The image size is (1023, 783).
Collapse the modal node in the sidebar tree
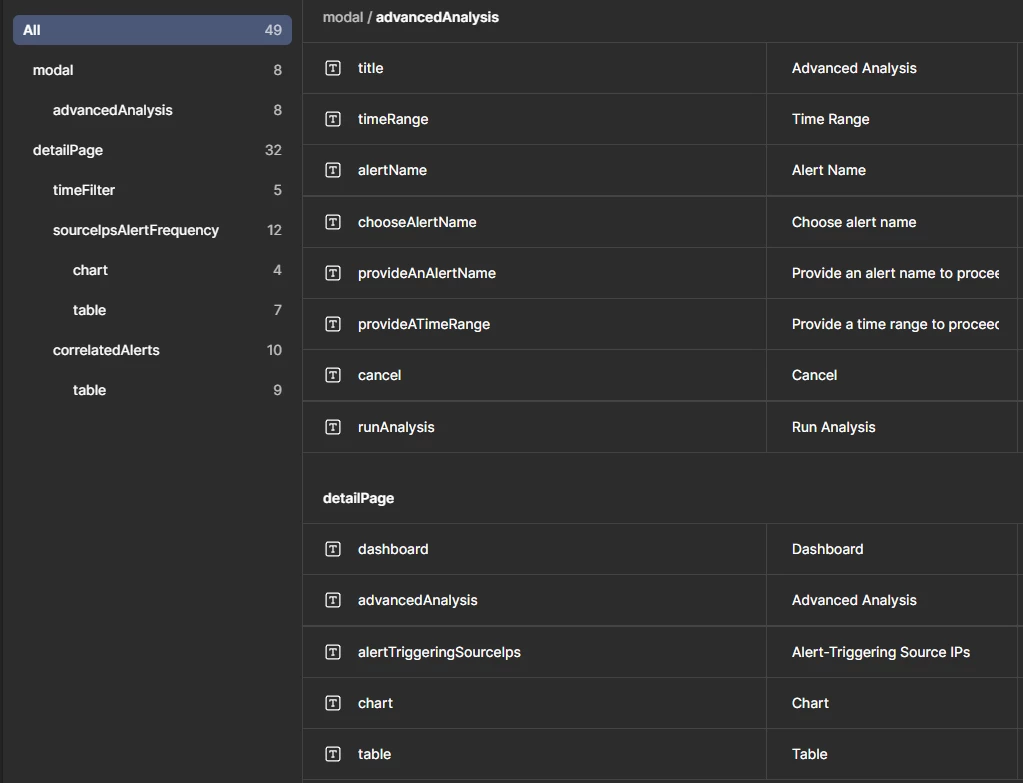pos(52,70)
